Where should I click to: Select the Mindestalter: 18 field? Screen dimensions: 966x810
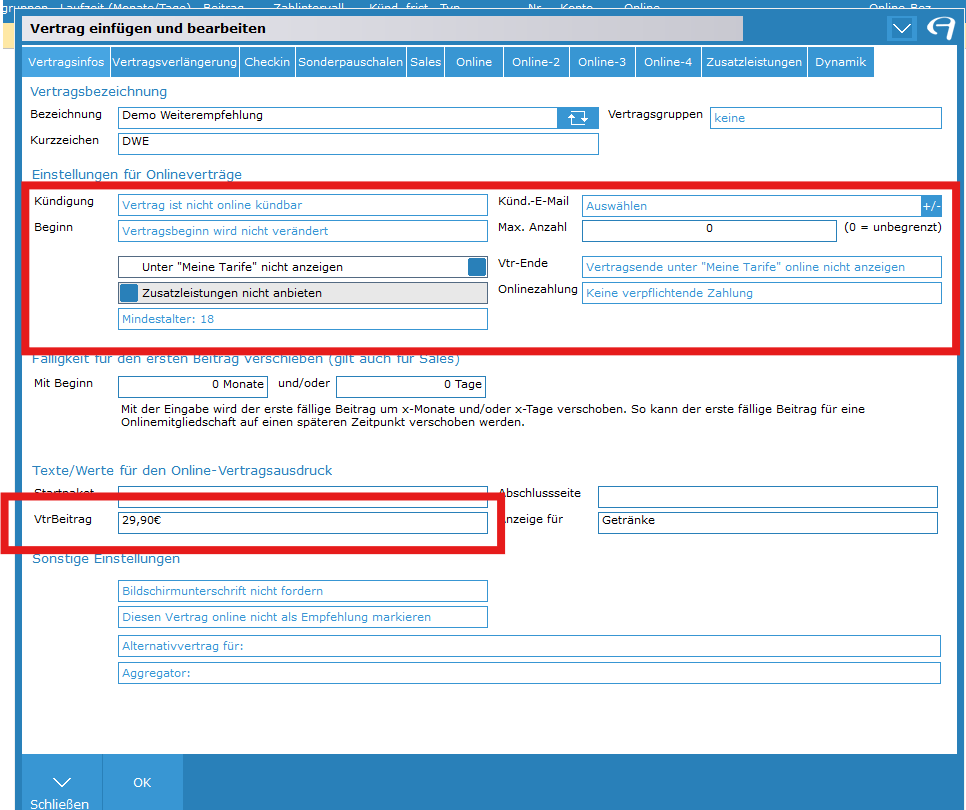(302, 319)
